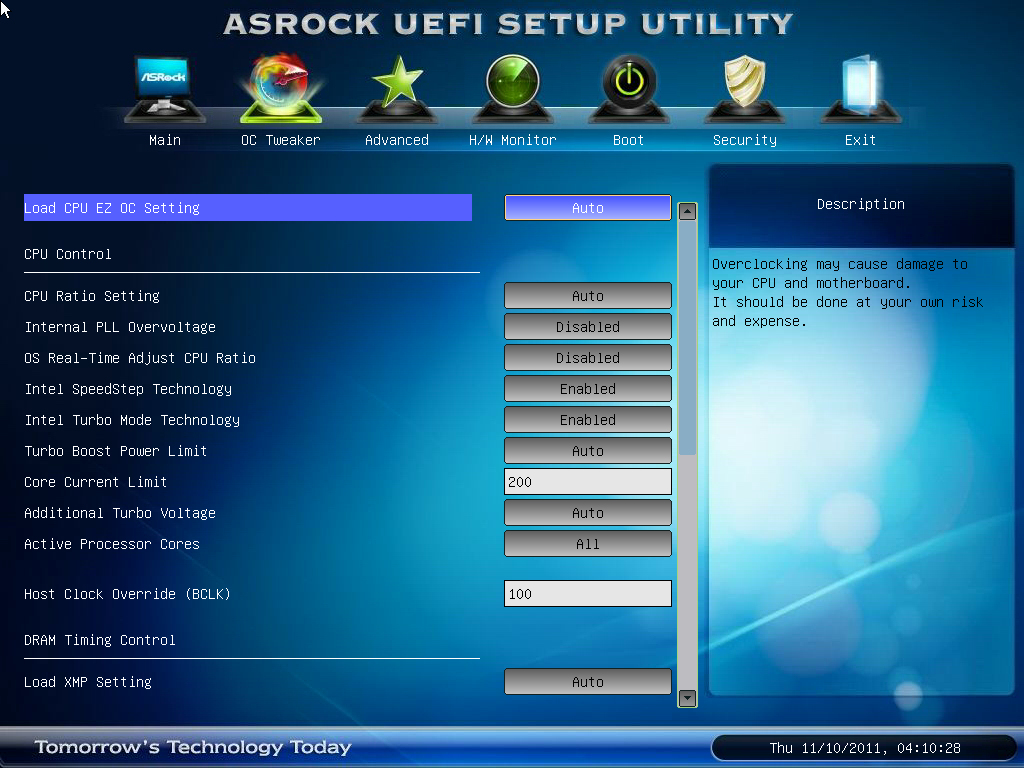This screenshot has height=768, width=1024.
Task: Select the Boot power button icon
Action: pyautogui.click(x=629, y=89)
